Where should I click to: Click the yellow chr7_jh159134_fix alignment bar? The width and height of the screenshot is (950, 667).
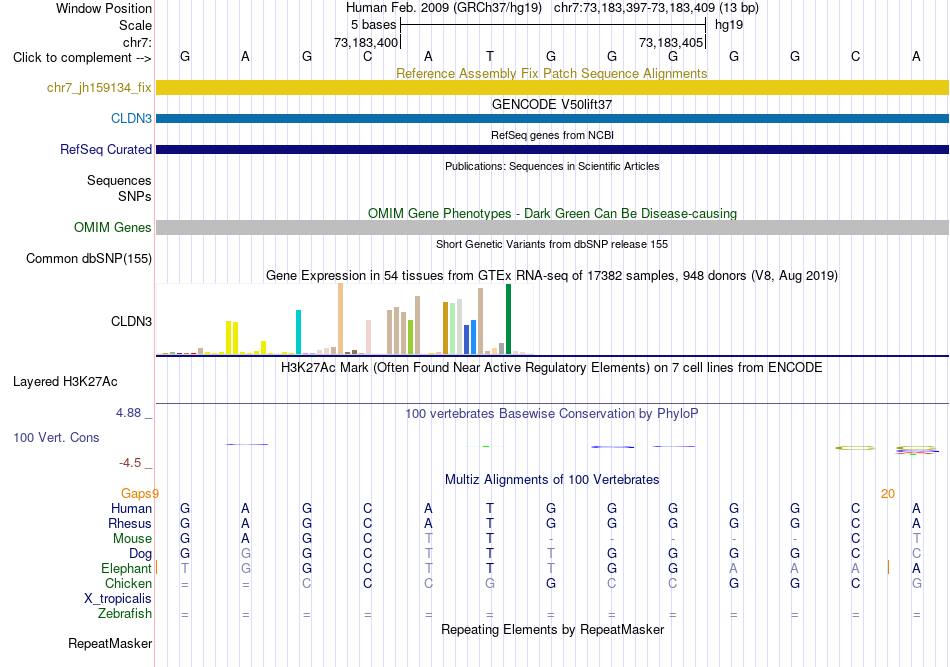552,87
